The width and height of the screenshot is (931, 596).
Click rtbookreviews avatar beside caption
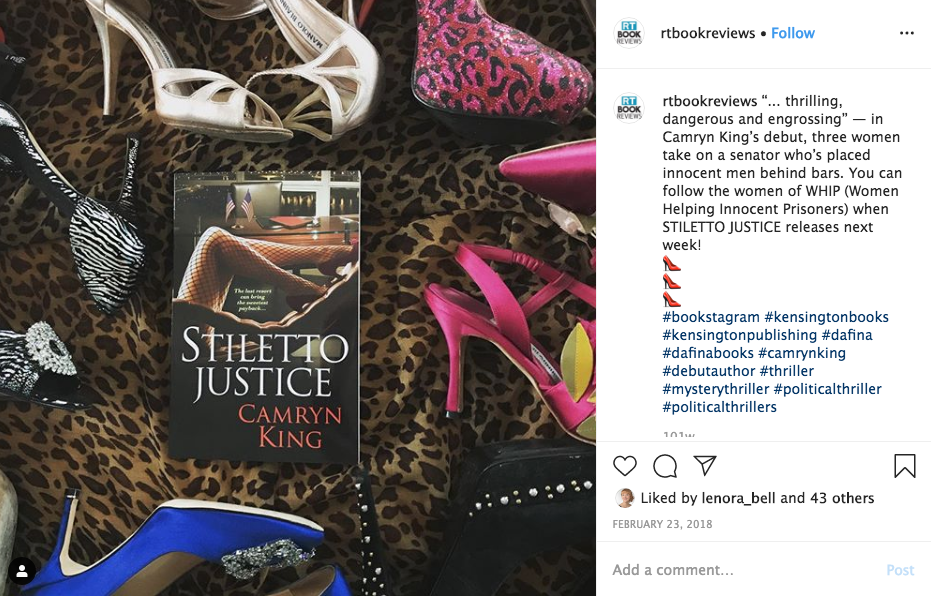click(x=629, y=108)
